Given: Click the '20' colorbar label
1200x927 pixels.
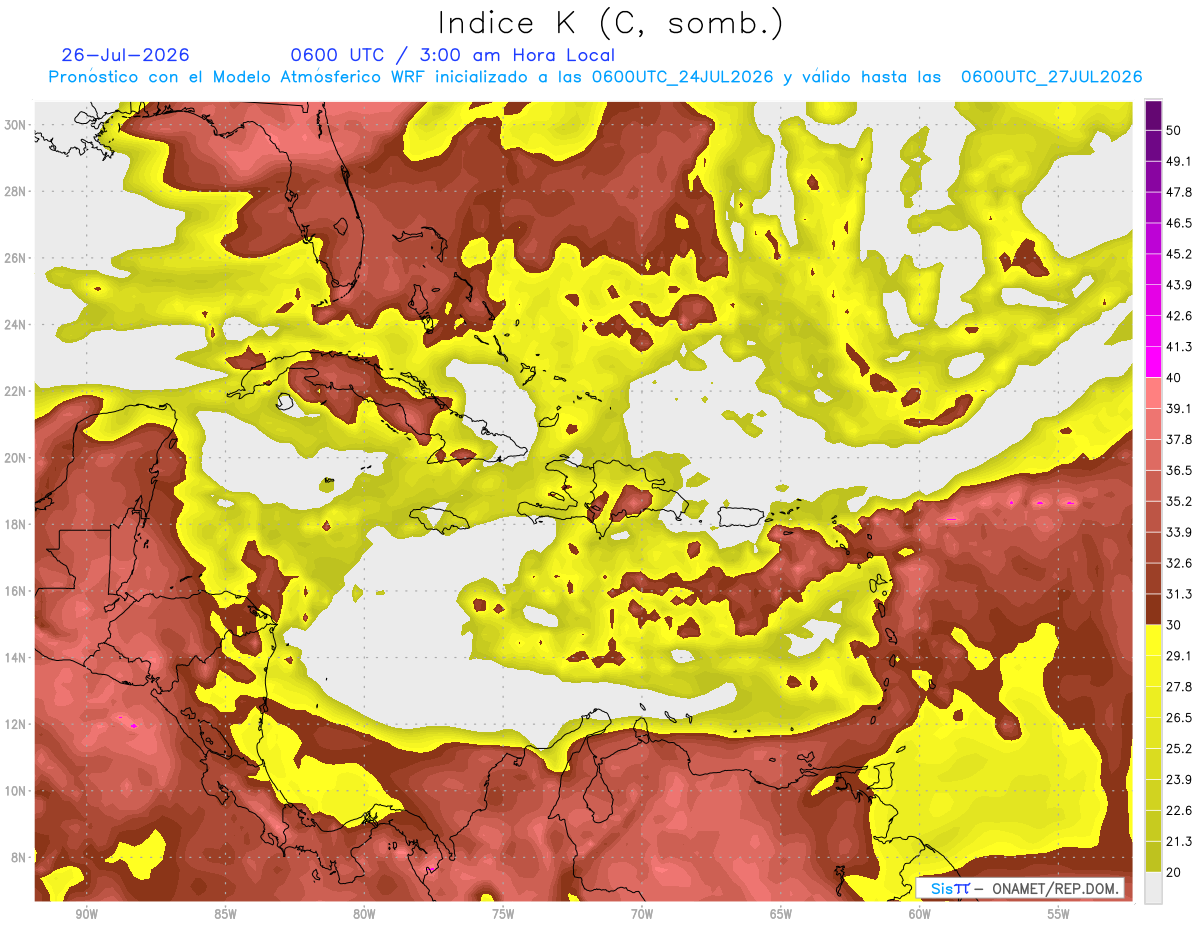Looking at the screenshot, I should pos(1175,873).
